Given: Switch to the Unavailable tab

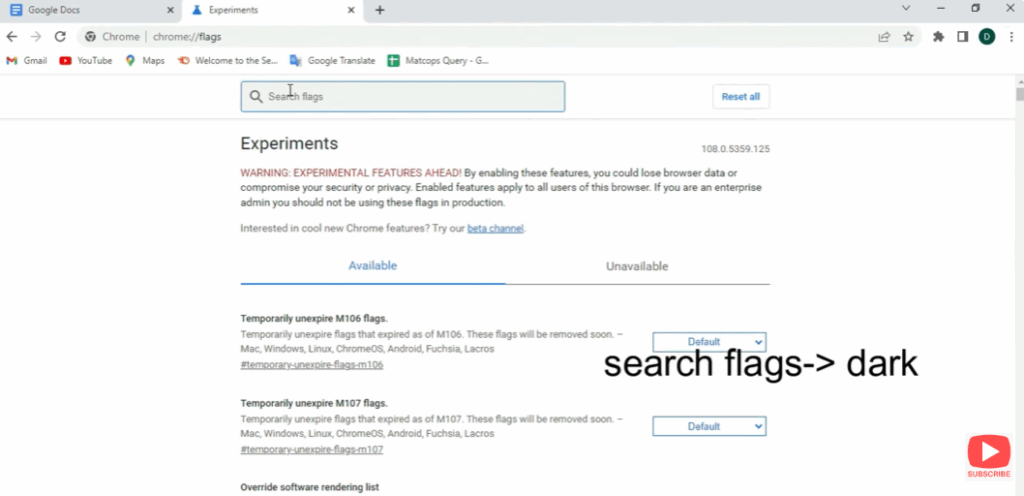Looking at the screenshot, I should (x=637, y=266).
